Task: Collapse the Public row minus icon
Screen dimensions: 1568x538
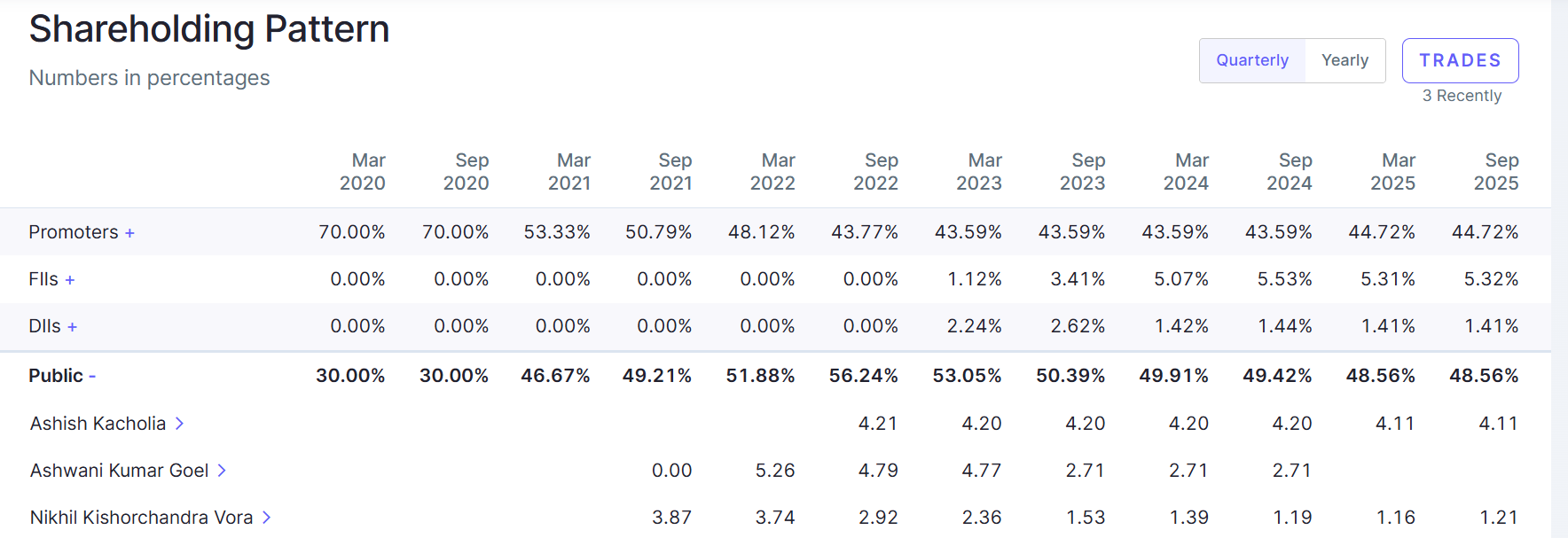Action: [92, 377]
